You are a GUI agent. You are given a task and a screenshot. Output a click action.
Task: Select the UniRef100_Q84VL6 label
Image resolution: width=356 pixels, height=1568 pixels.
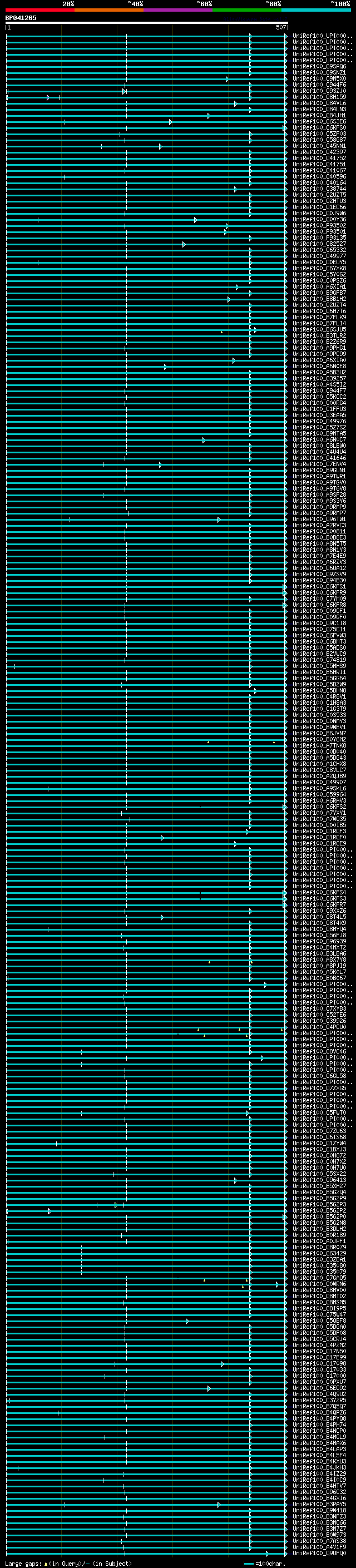tap(319, 103)
